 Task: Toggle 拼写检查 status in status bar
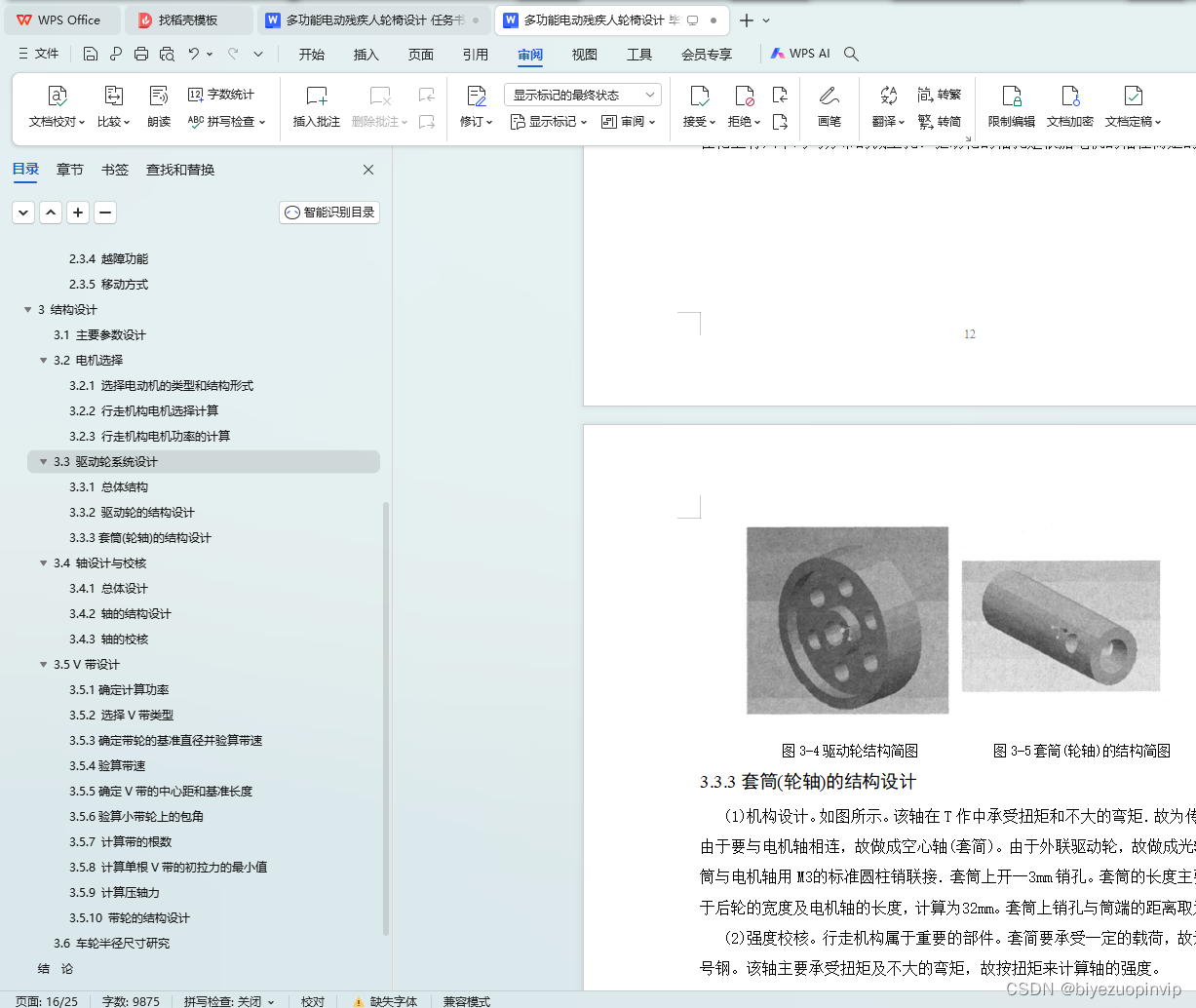tap(229, 1001)
